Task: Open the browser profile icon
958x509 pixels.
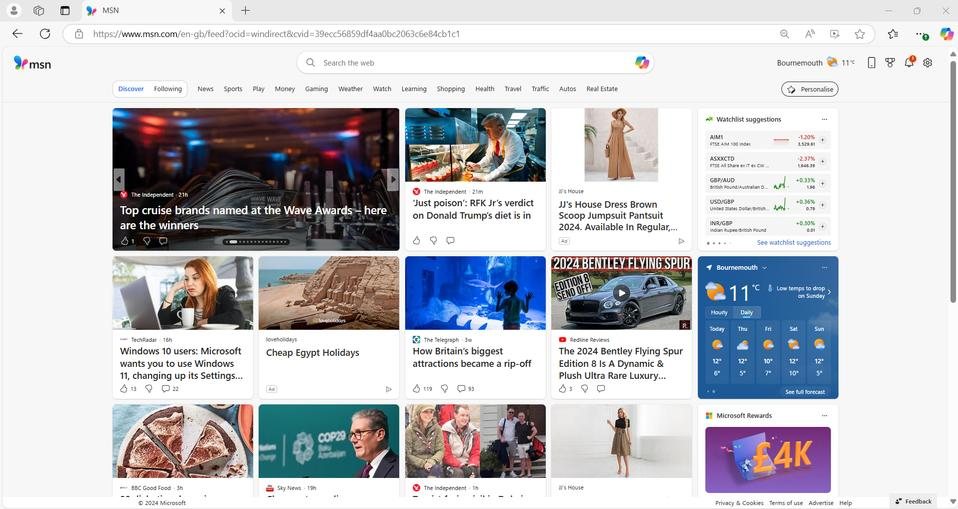Action: click(13, 10)
